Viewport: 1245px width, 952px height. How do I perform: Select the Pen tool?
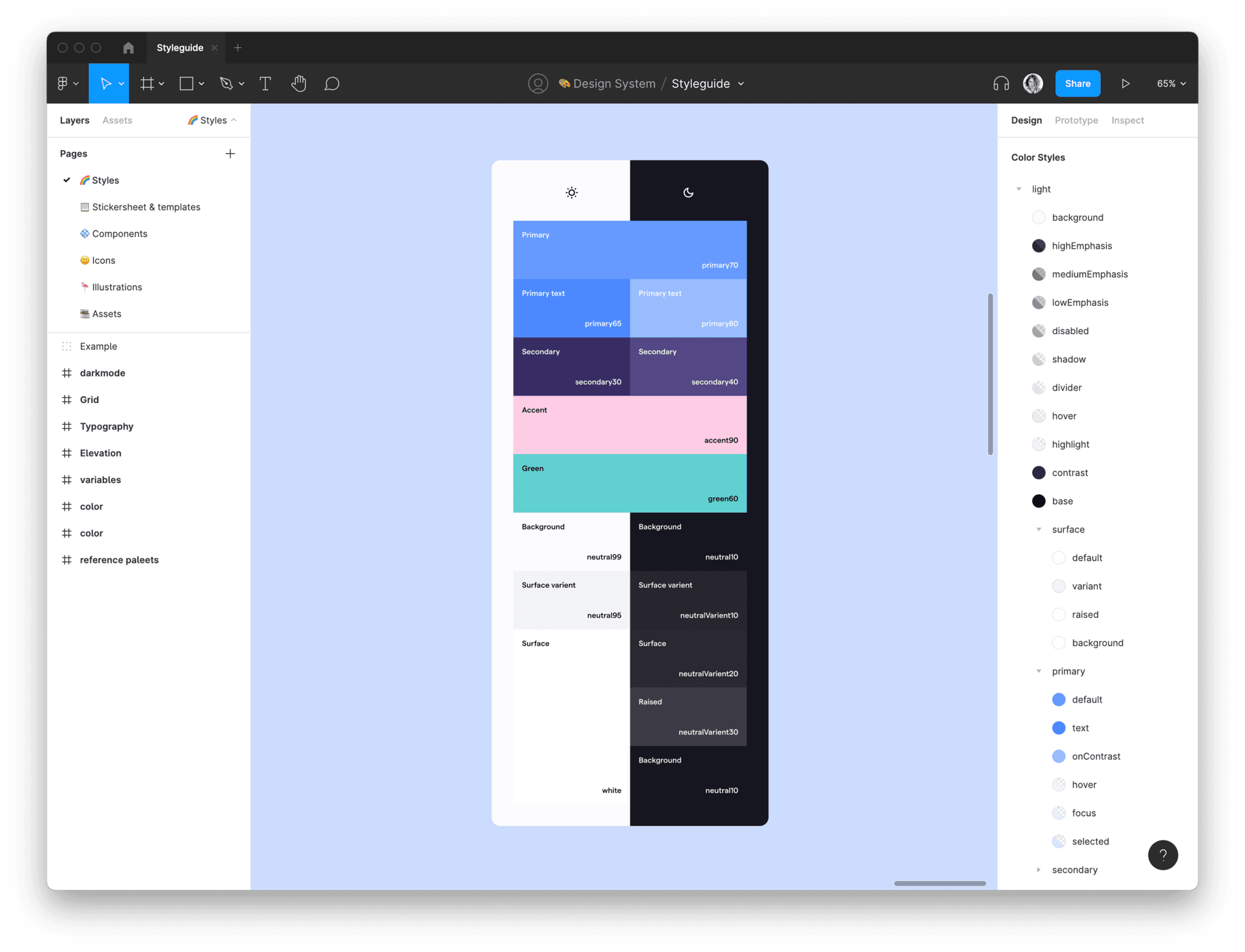pyautogui.click(x=227, y=83)
